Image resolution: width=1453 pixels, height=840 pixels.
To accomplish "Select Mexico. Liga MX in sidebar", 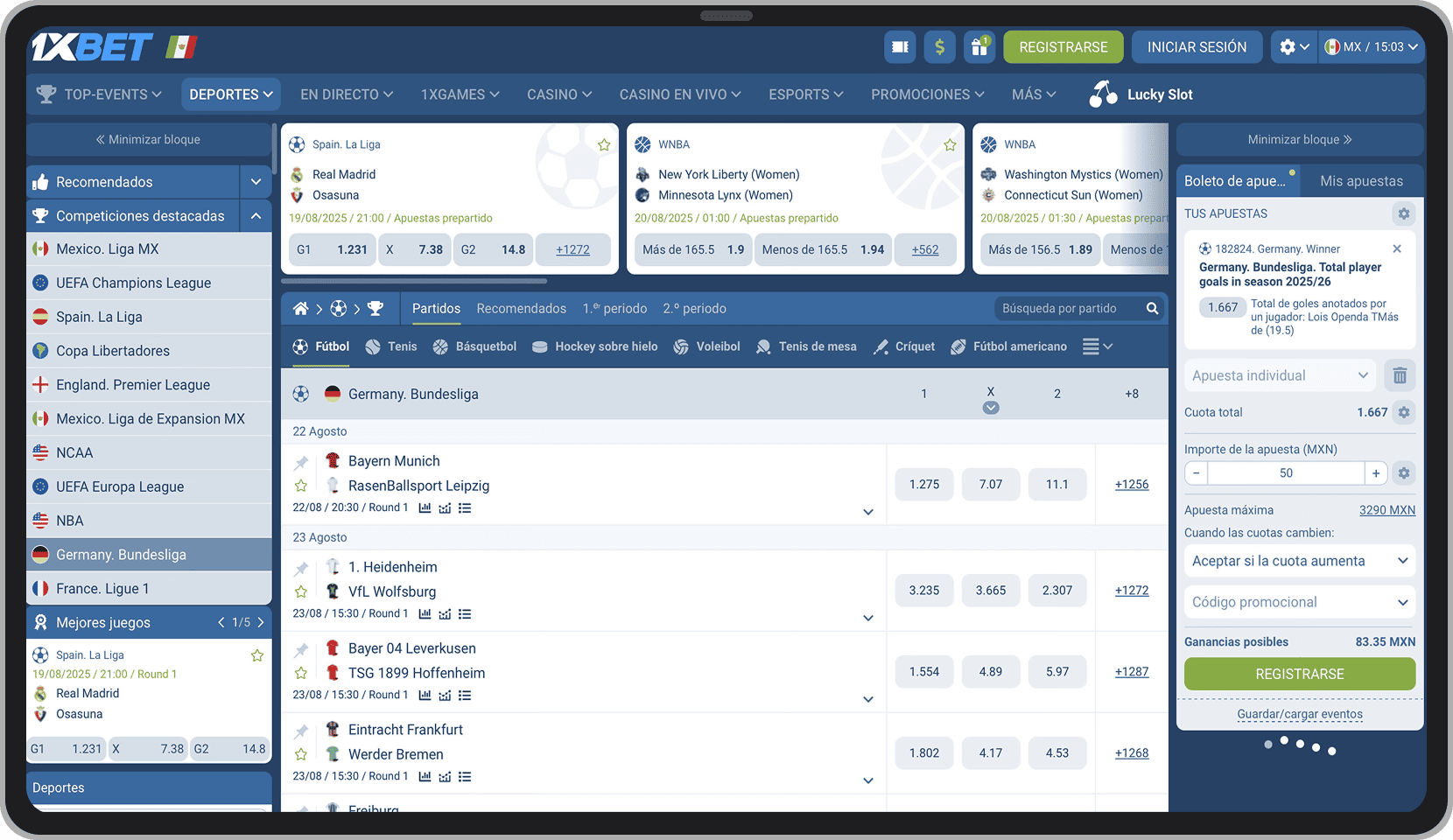I will [x=149, y=249].
